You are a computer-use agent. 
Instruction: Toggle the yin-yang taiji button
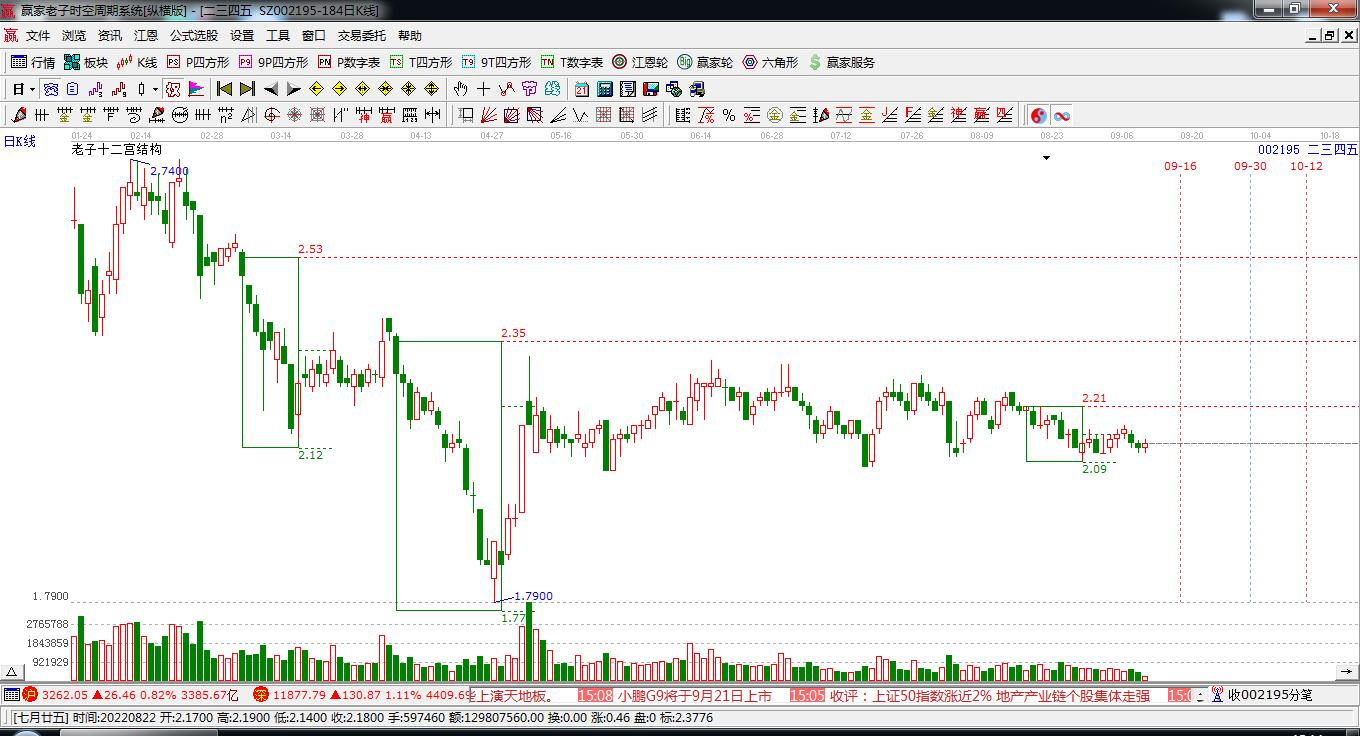[1038, 115]
